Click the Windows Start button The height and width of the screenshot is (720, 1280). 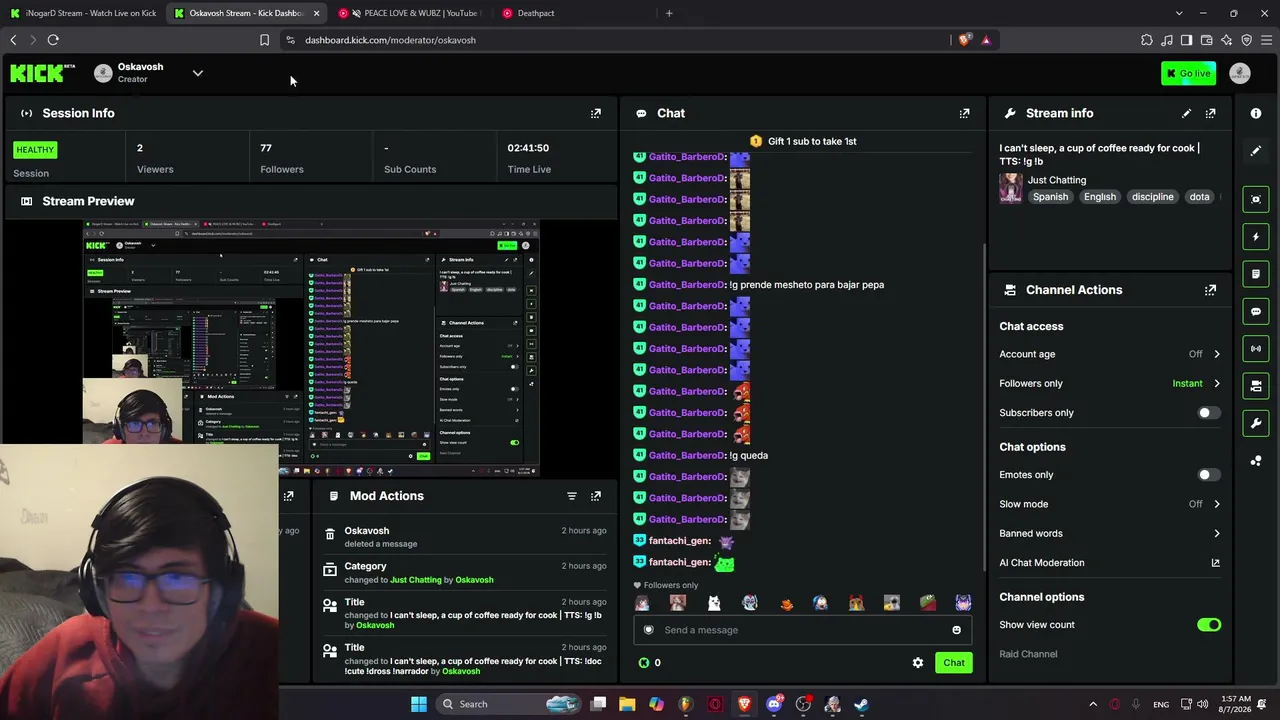(x=418, y=704)
